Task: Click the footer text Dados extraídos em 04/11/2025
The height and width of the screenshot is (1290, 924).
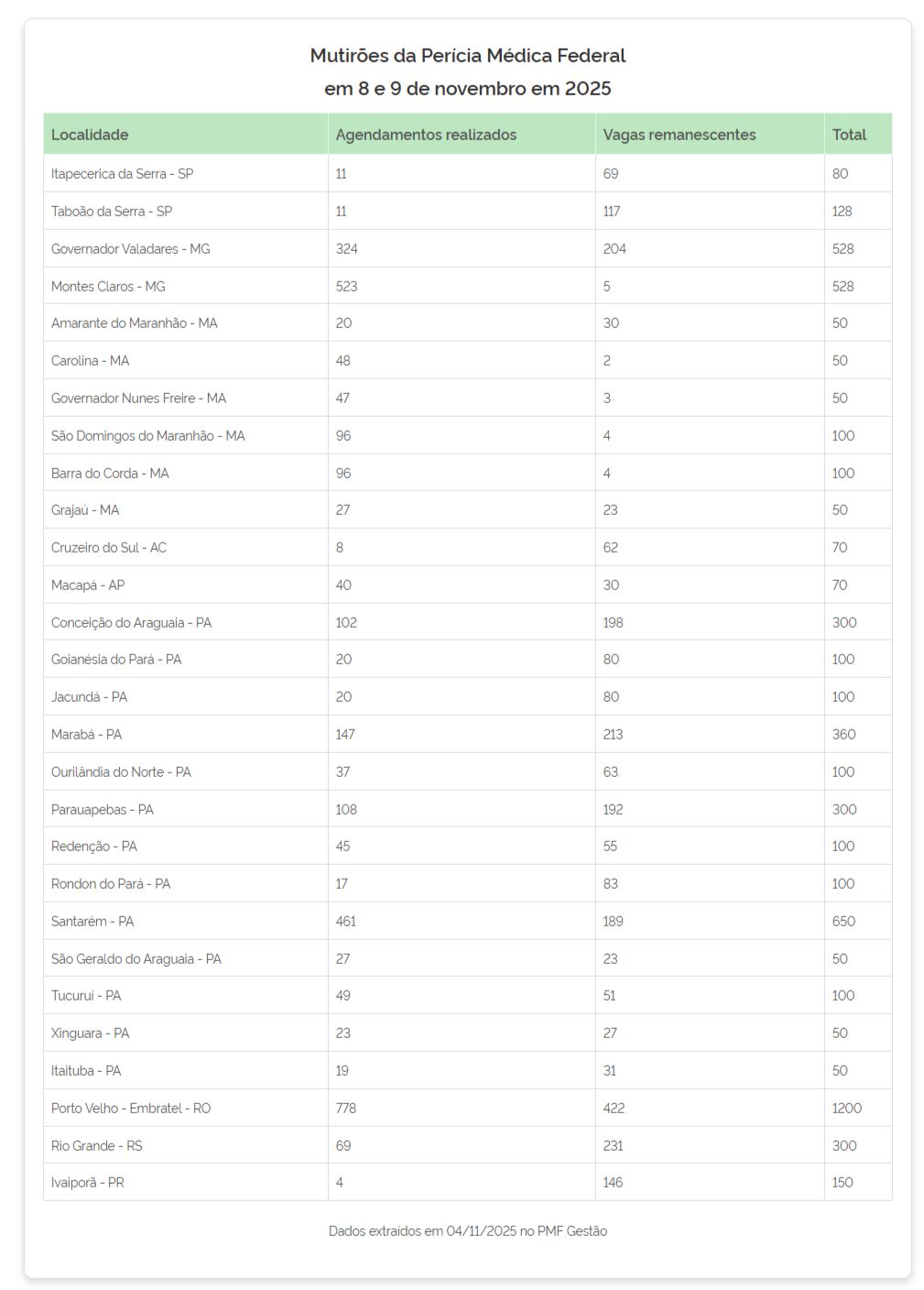Action: (467, 1231)
